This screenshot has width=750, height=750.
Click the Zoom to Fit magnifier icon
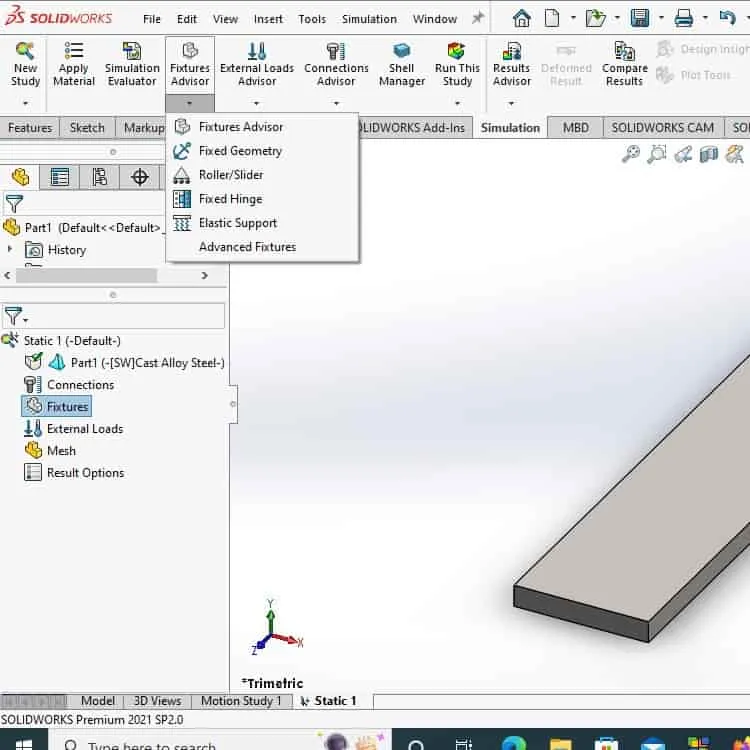tap(631, 154)
